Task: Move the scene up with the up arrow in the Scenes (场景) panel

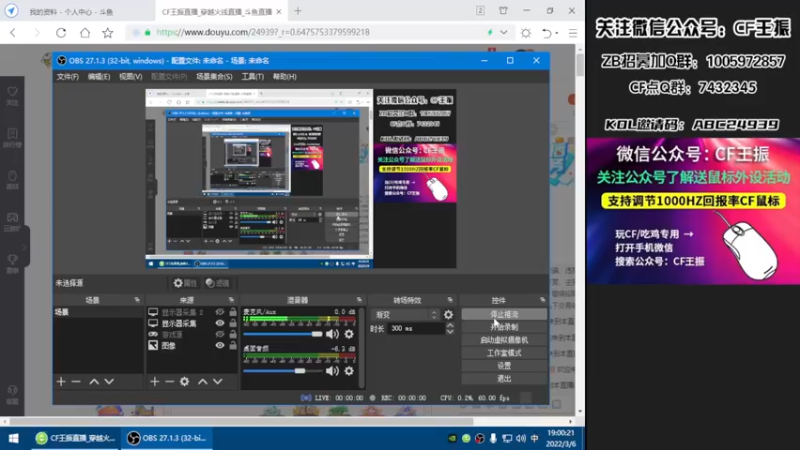Action: point(94,382)
